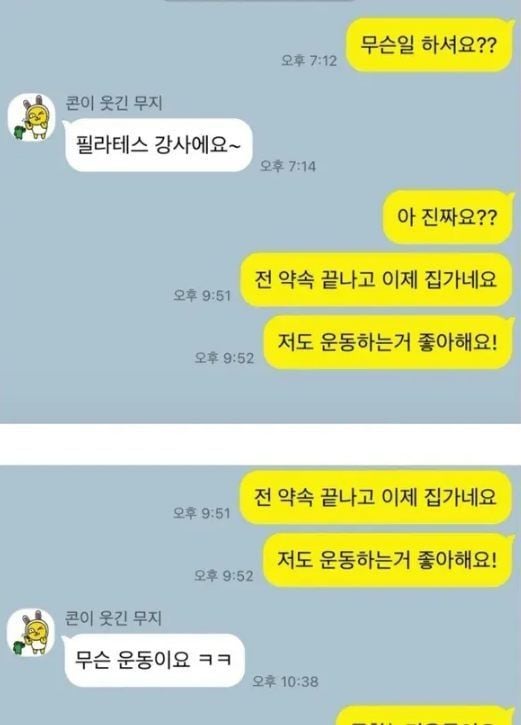521x725 pixels.
Task: Tap the partially visible yellow bubble at bottom
Action: [424, 715]
